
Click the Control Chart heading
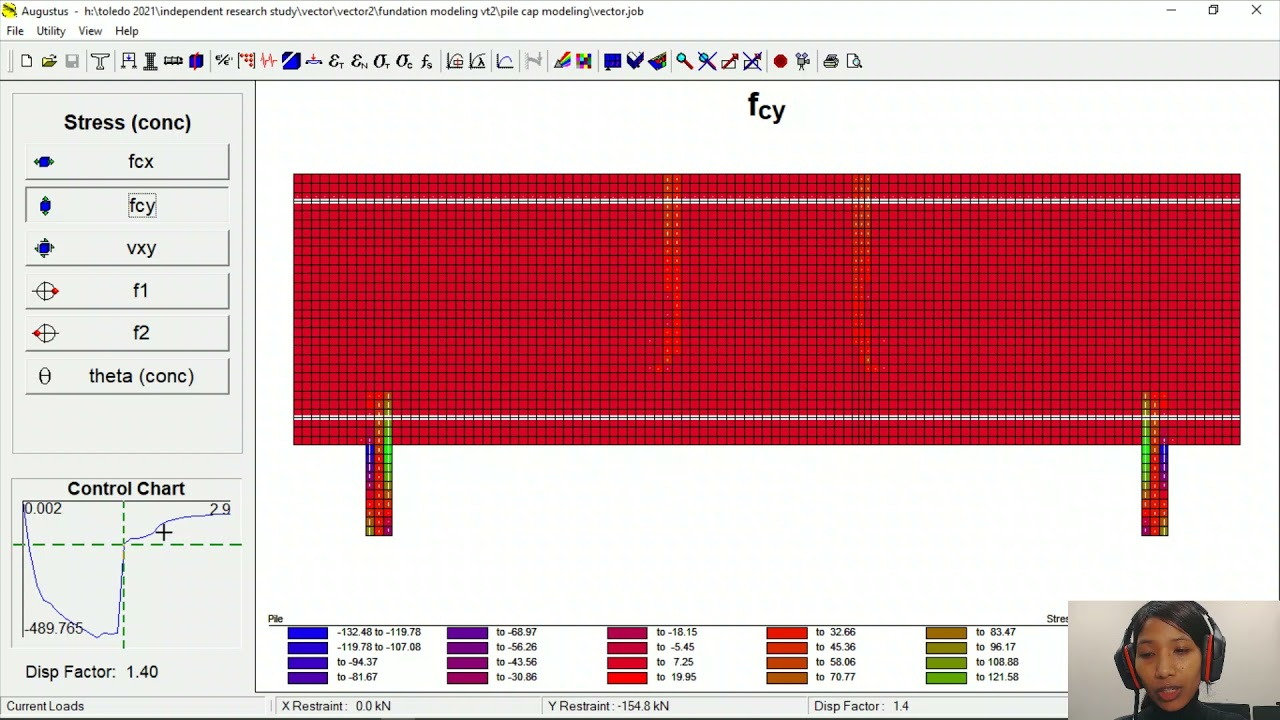pos(126,489)
